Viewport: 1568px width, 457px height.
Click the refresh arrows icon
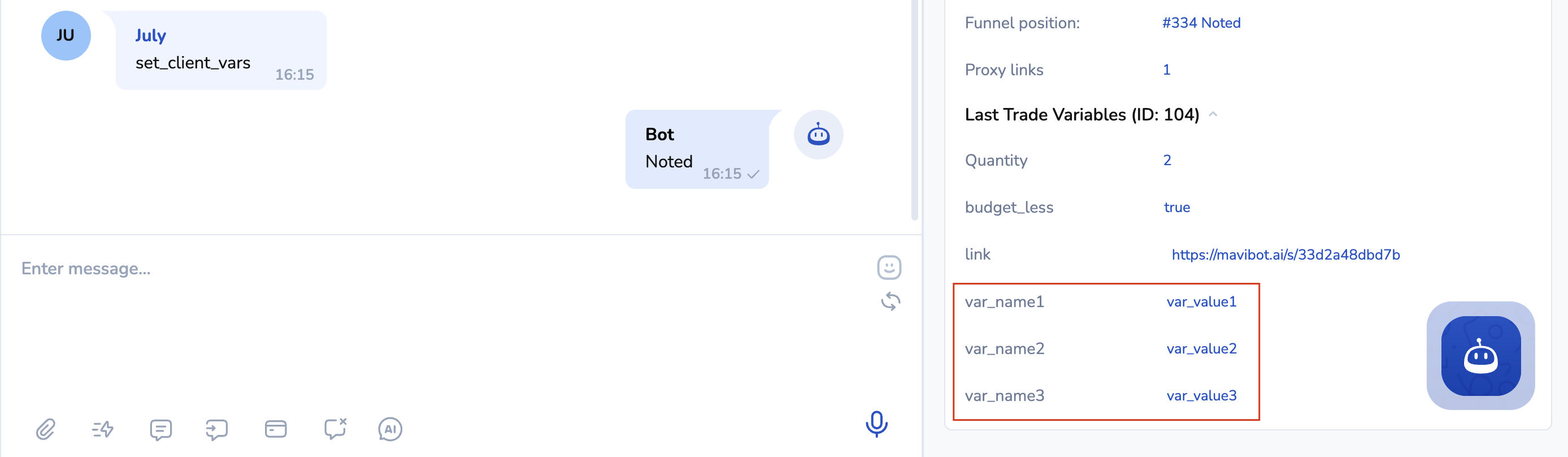tap(891, 301)
